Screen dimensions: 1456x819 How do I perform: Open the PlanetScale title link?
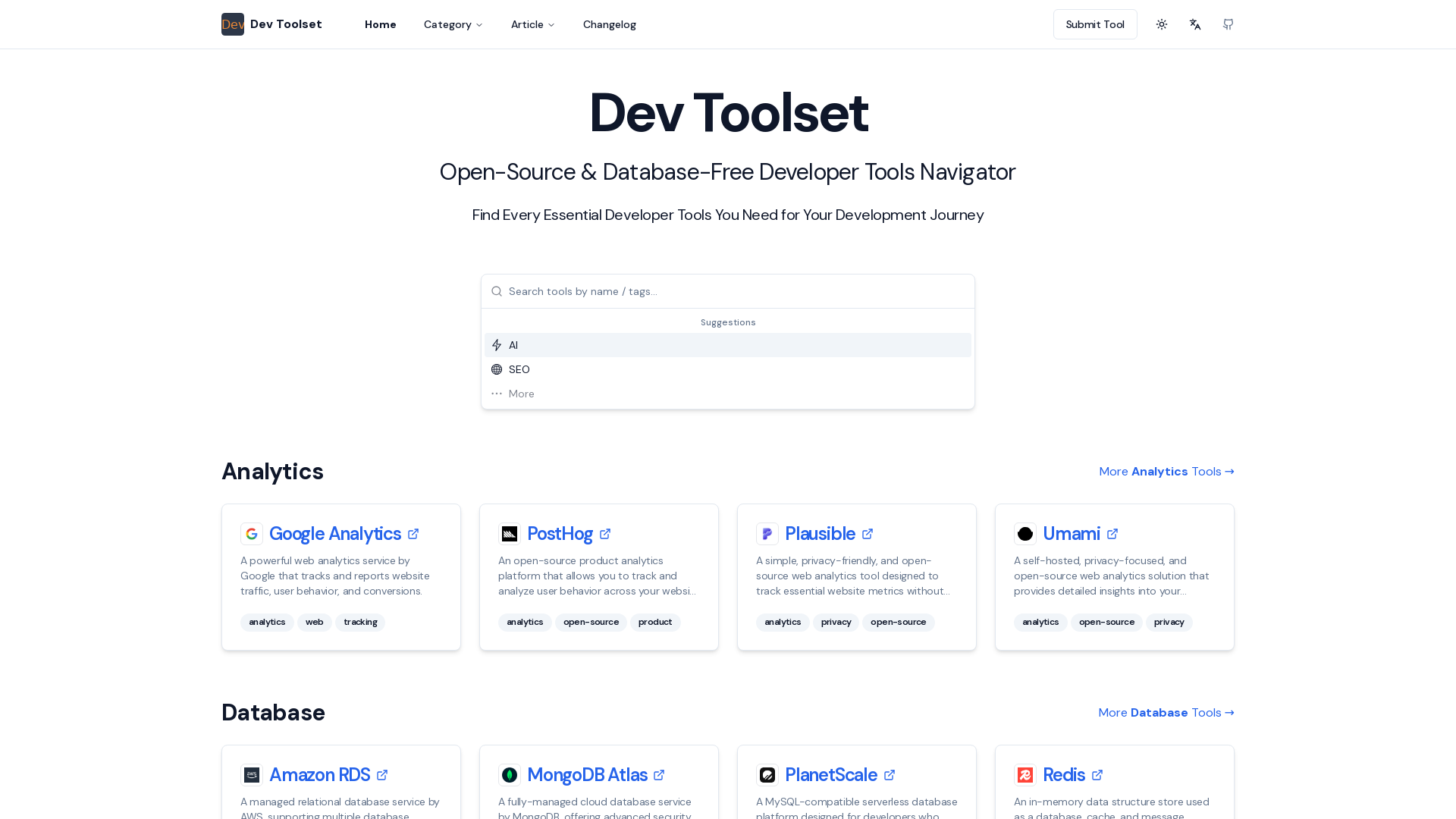pyautogui.click(x=831, y=775)
